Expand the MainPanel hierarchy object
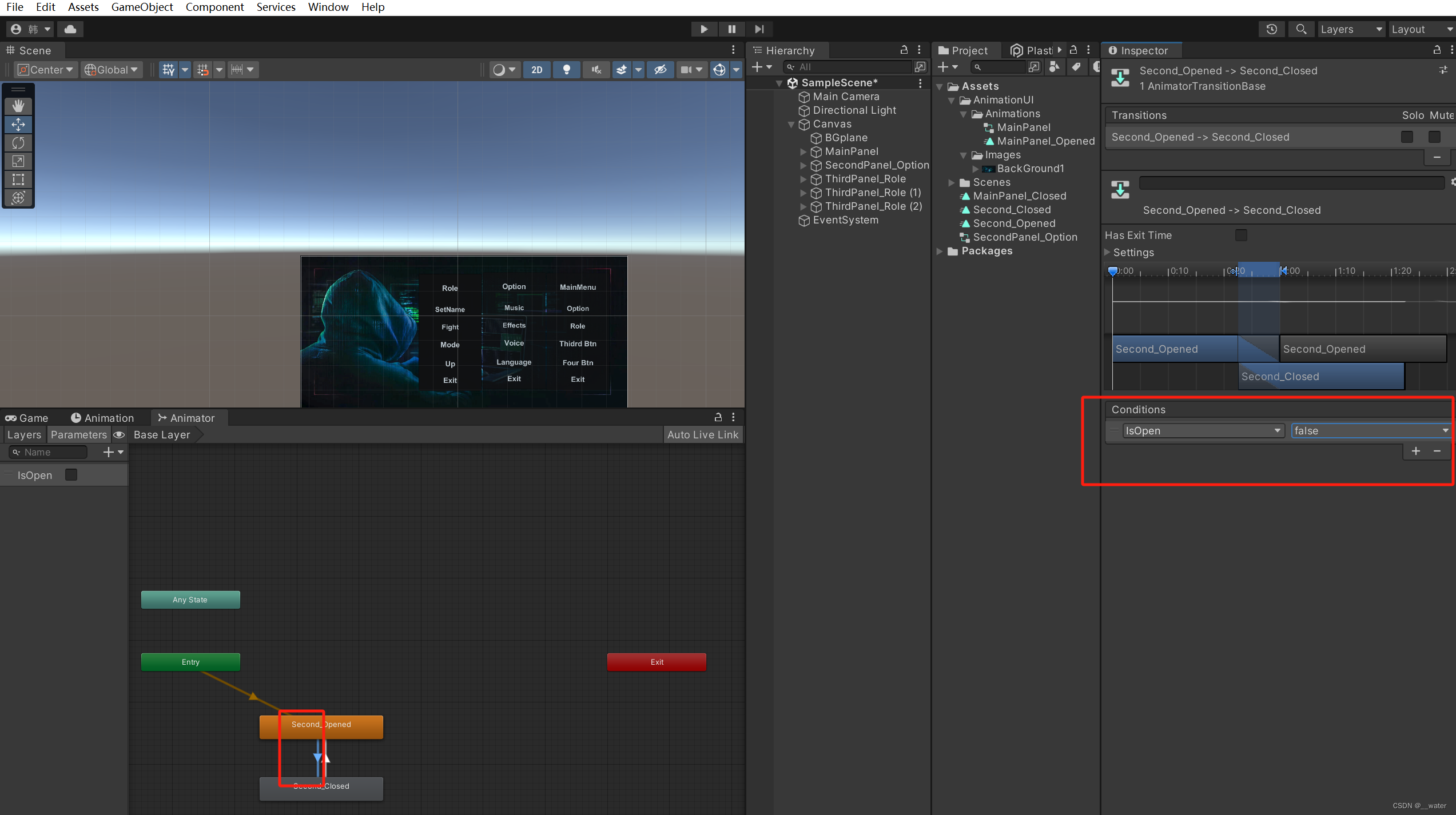The width and height of the screenshot is (1456, 815). click(x=803, y=151)
